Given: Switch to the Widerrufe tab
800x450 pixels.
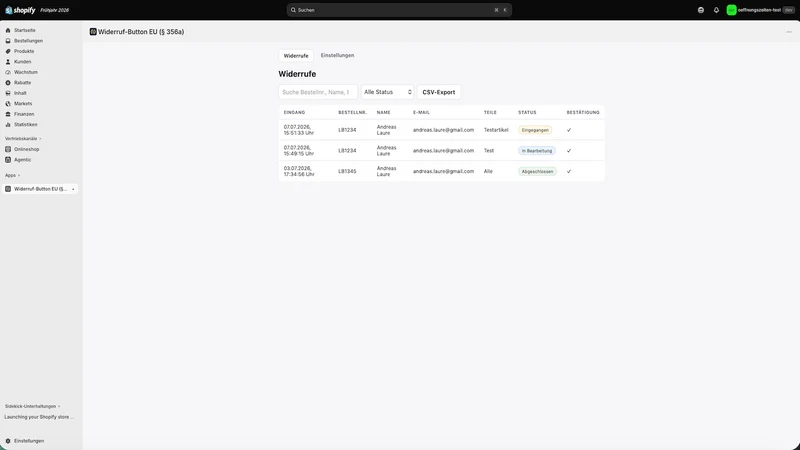Looking at the screenshot, I should [x=296, y=56].
